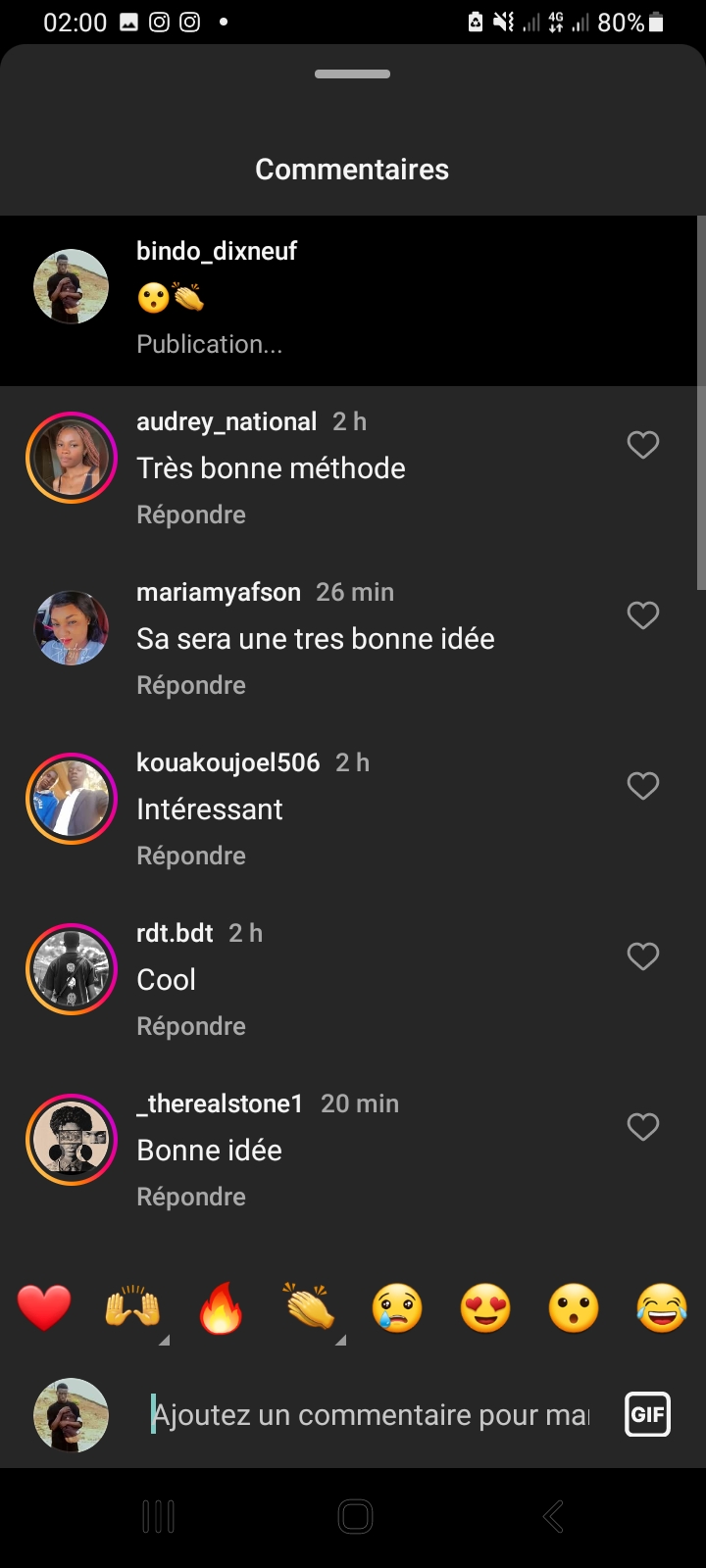Focus the add comment text field
Image resolution: width=706 pixels, height=1568 pixels.
point(373,1415)
